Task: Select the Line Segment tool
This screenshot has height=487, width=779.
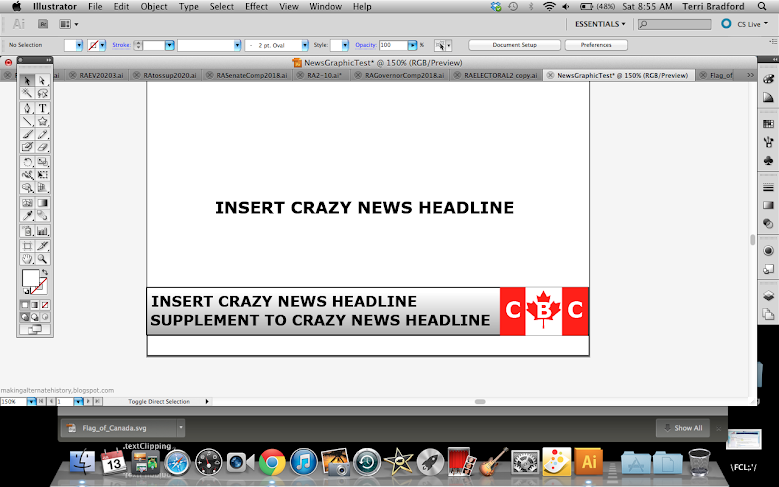Action: [27, 121]
